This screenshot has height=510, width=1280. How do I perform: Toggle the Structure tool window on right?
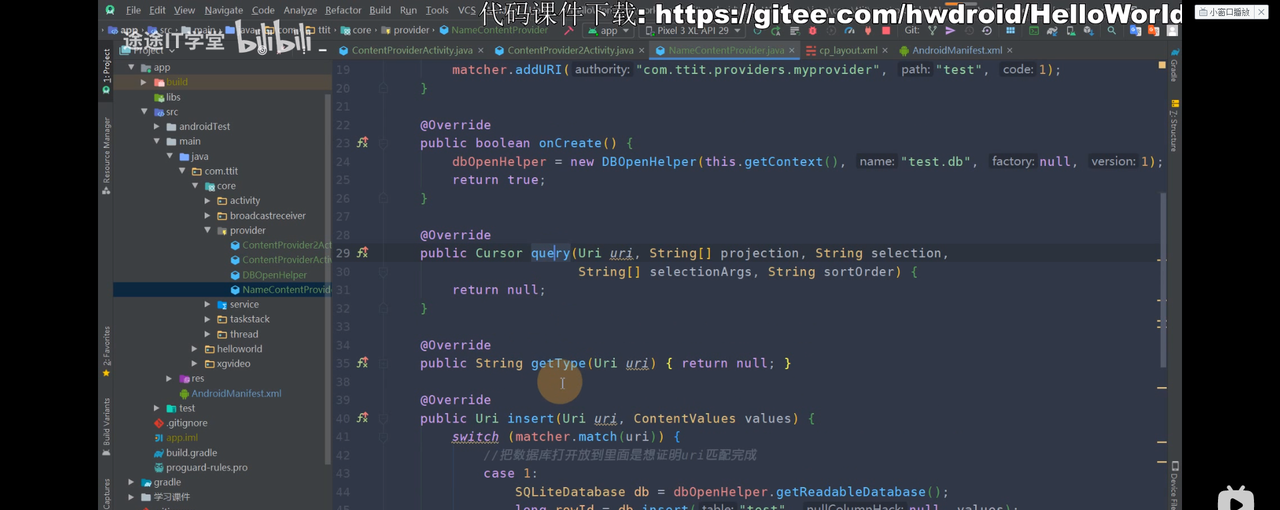pos(1174,127)
